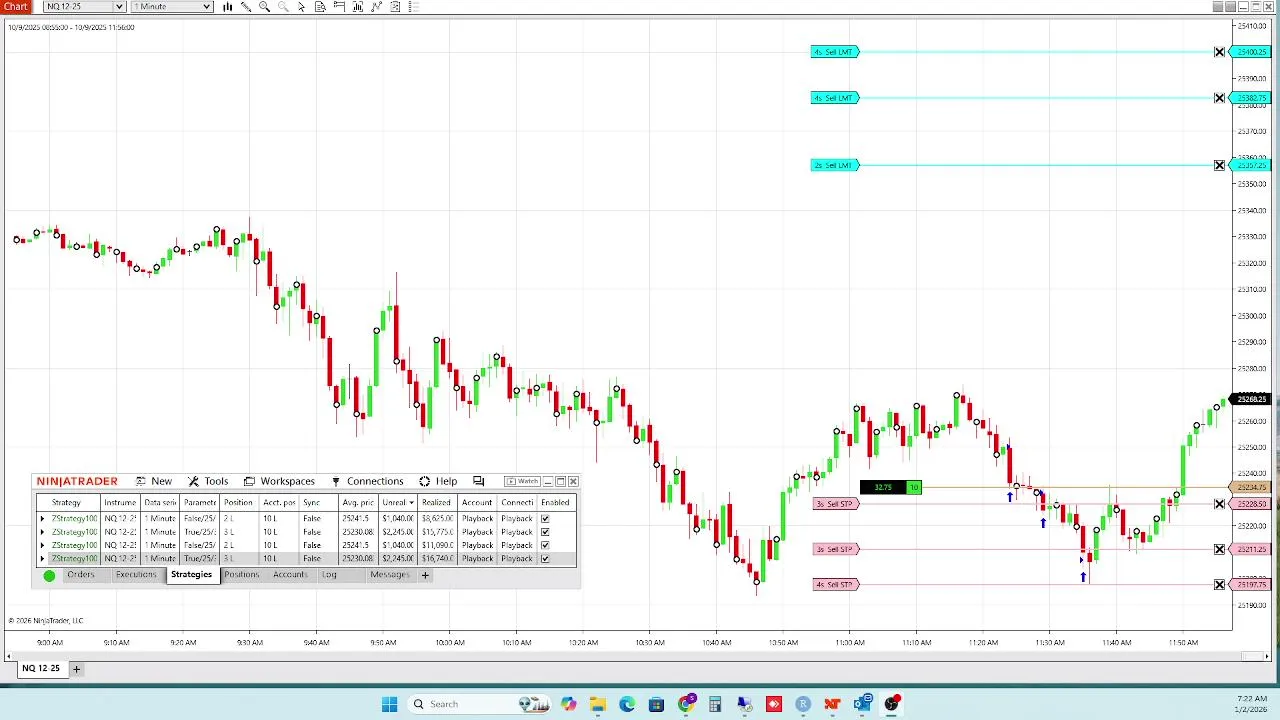
Task: Uncheck Enabled for strategy with $15,775 realized
Action: click(545, 532)
